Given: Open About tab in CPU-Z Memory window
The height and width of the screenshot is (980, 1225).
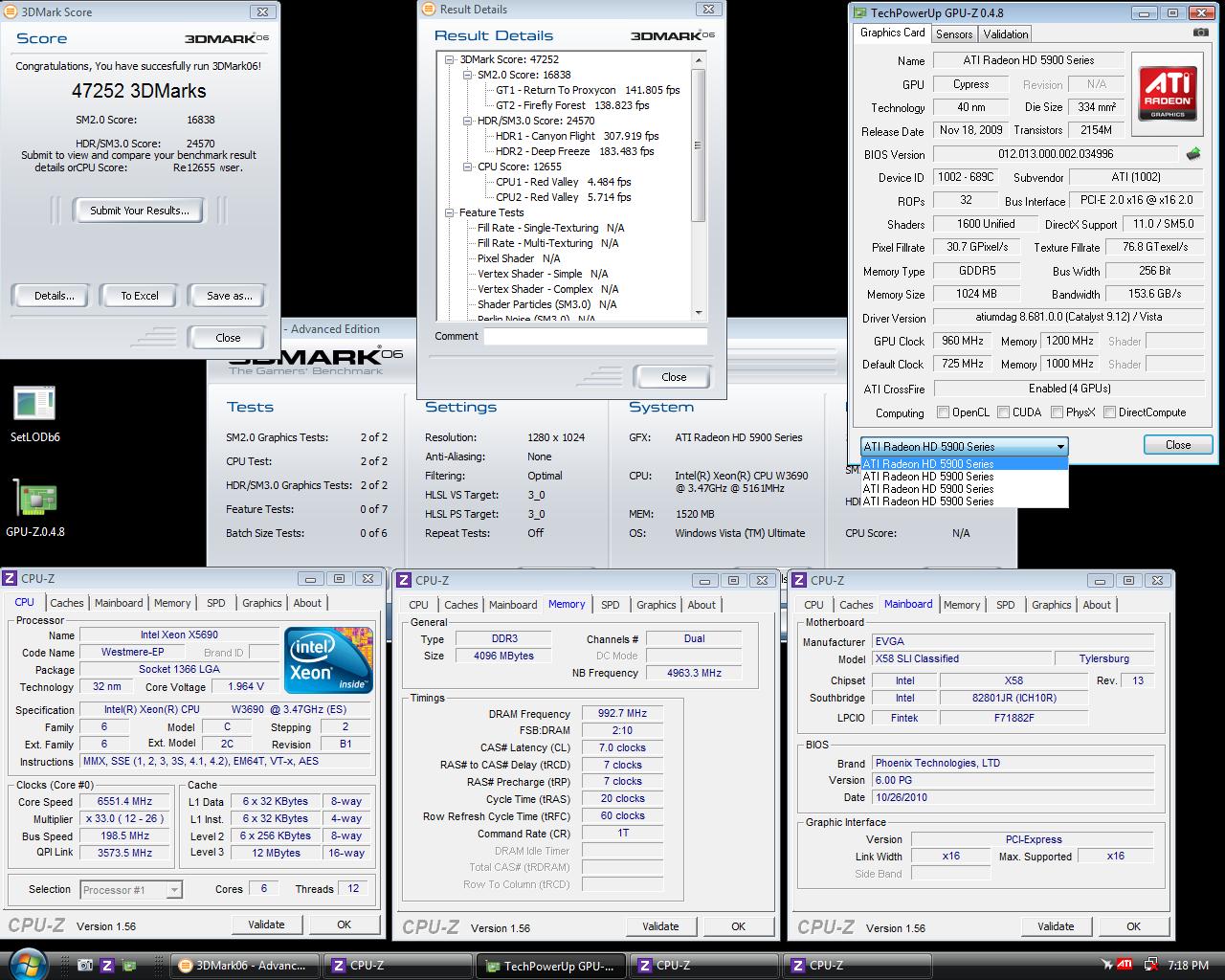Looking at the screenshot, I should pos(702,605).
